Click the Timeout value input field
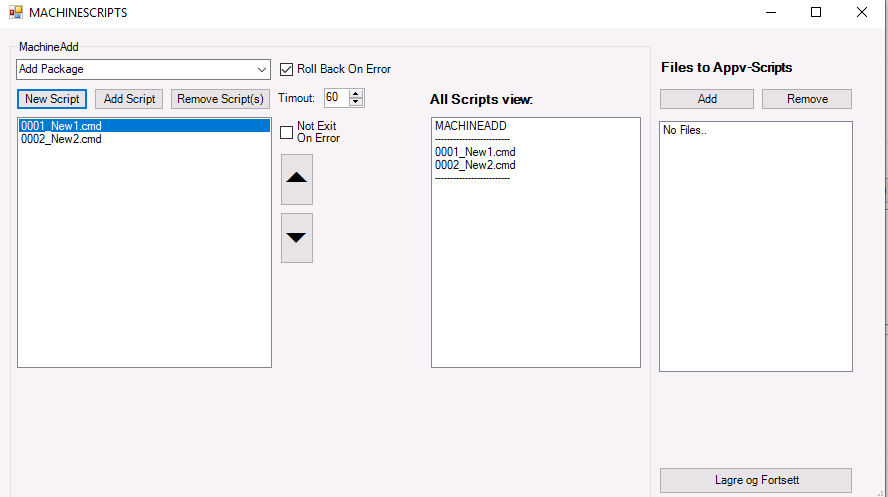The width and height of the screenshot is (888, 497). (x=335, y=98)
